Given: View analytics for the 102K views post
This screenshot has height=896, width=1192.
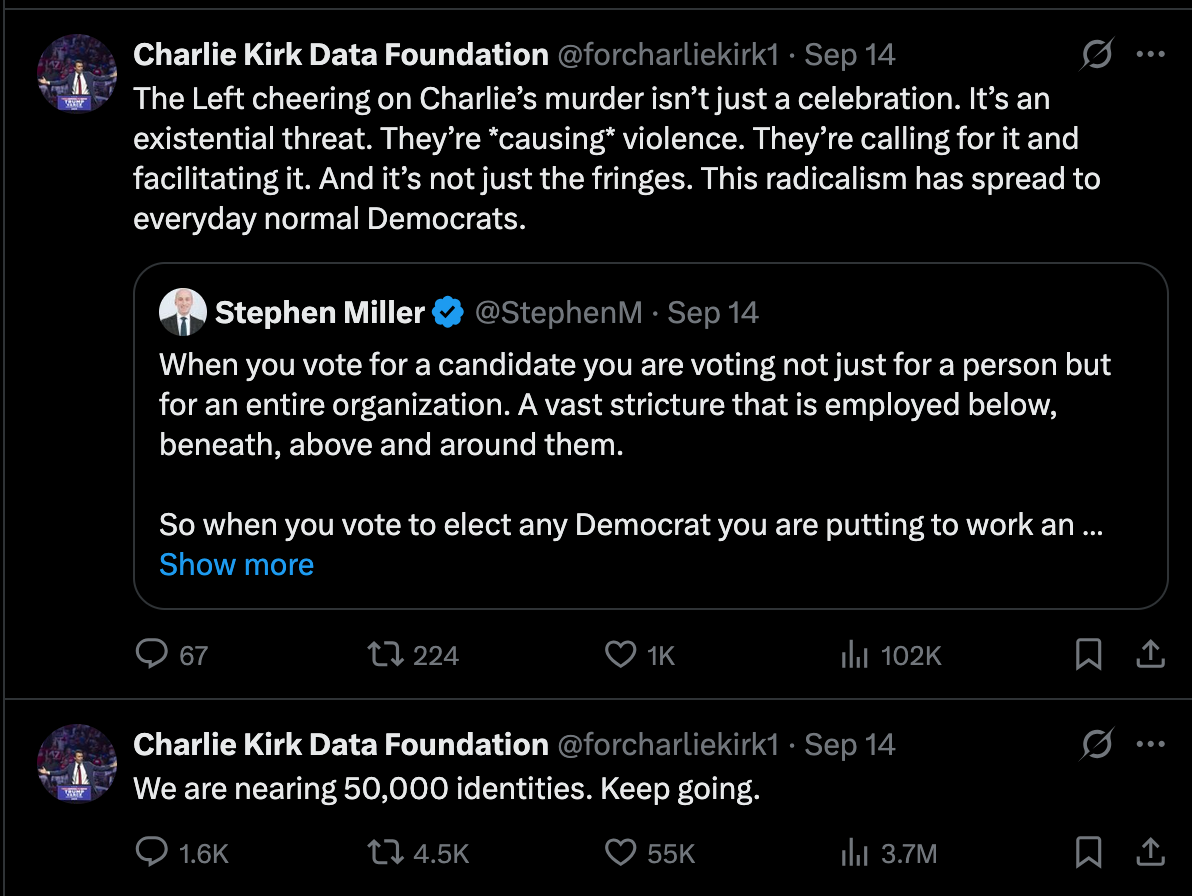Looking at the screenshot, I should pyautogui.click(x=854, y=655).
